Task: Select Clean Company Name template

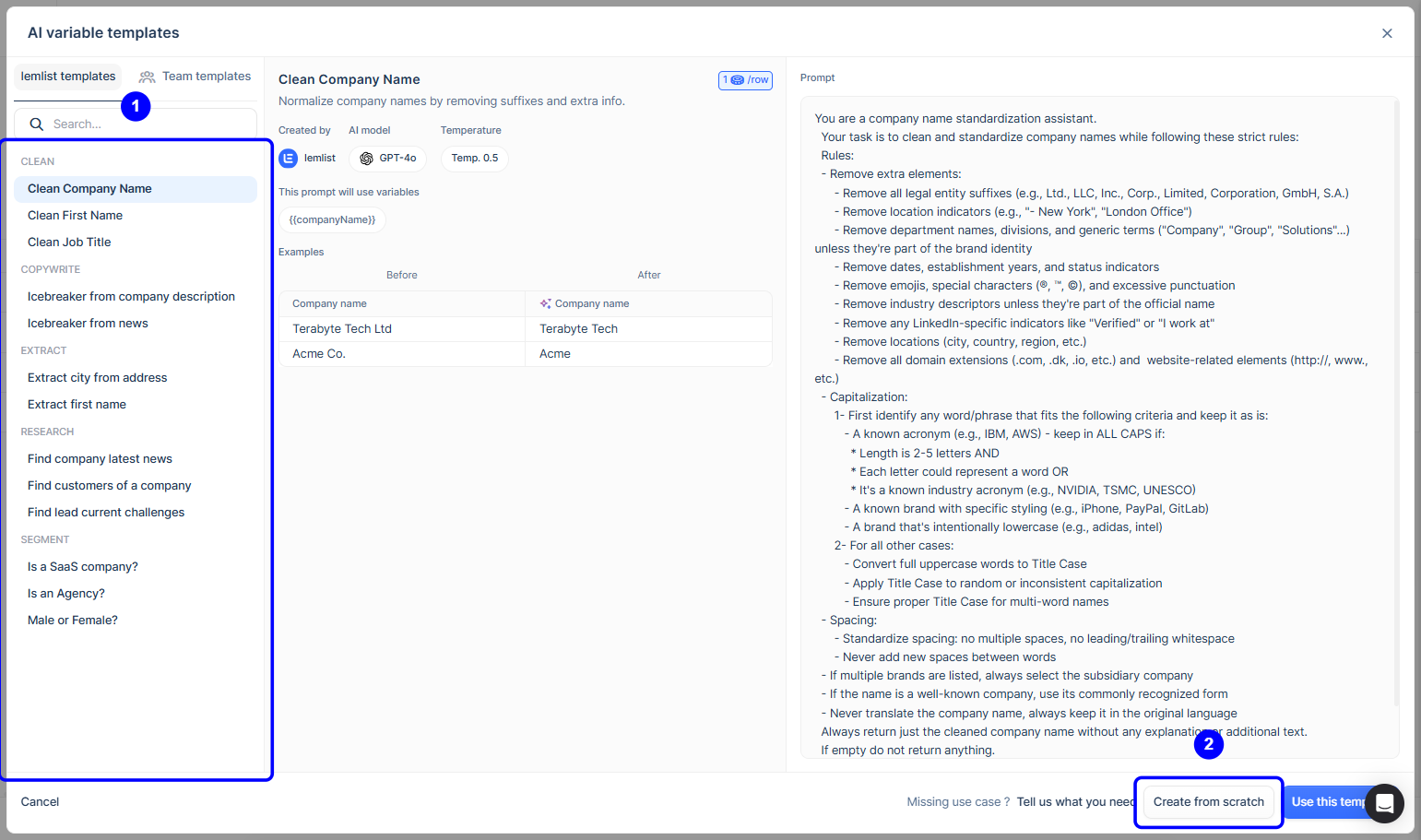Action: coord(136,189)
